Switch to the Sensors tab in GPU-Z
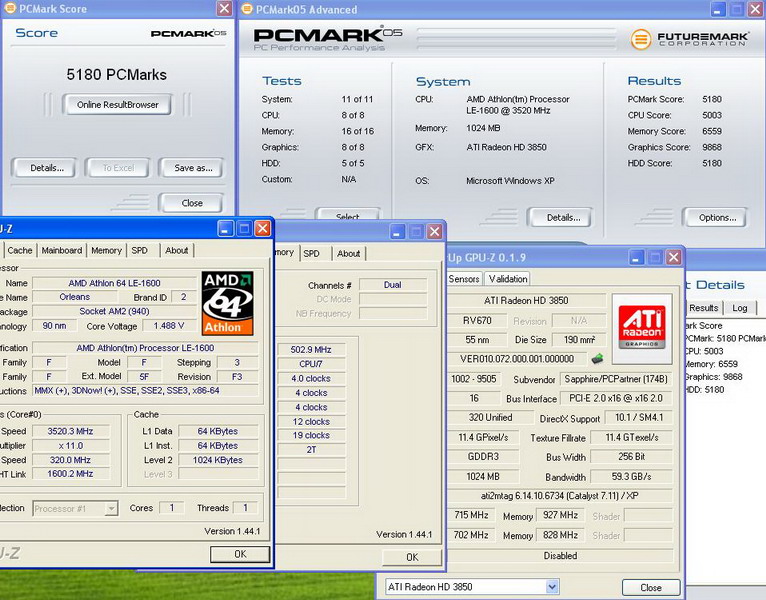766x600 pixels. point(464,279)
